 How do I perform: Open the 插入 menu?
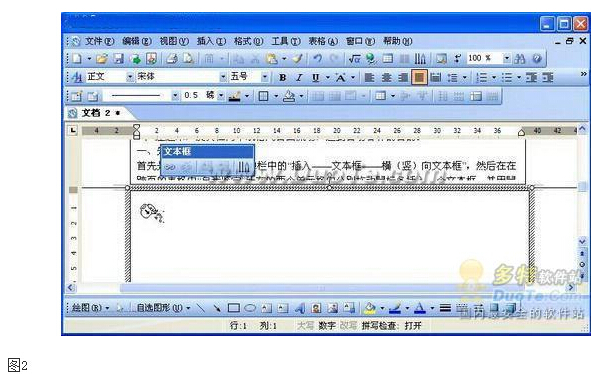coord(211,41)
